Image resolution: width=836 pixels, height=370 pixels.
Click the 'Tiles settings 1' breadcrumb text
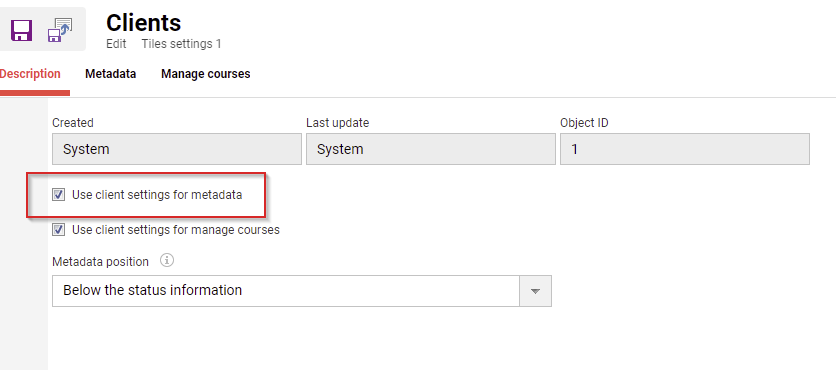181,44
